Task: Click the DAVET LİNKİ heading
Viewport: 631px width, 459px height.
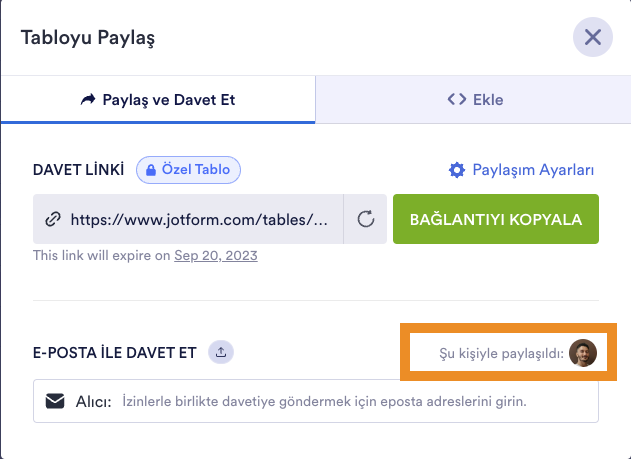Action: [80, 170]
